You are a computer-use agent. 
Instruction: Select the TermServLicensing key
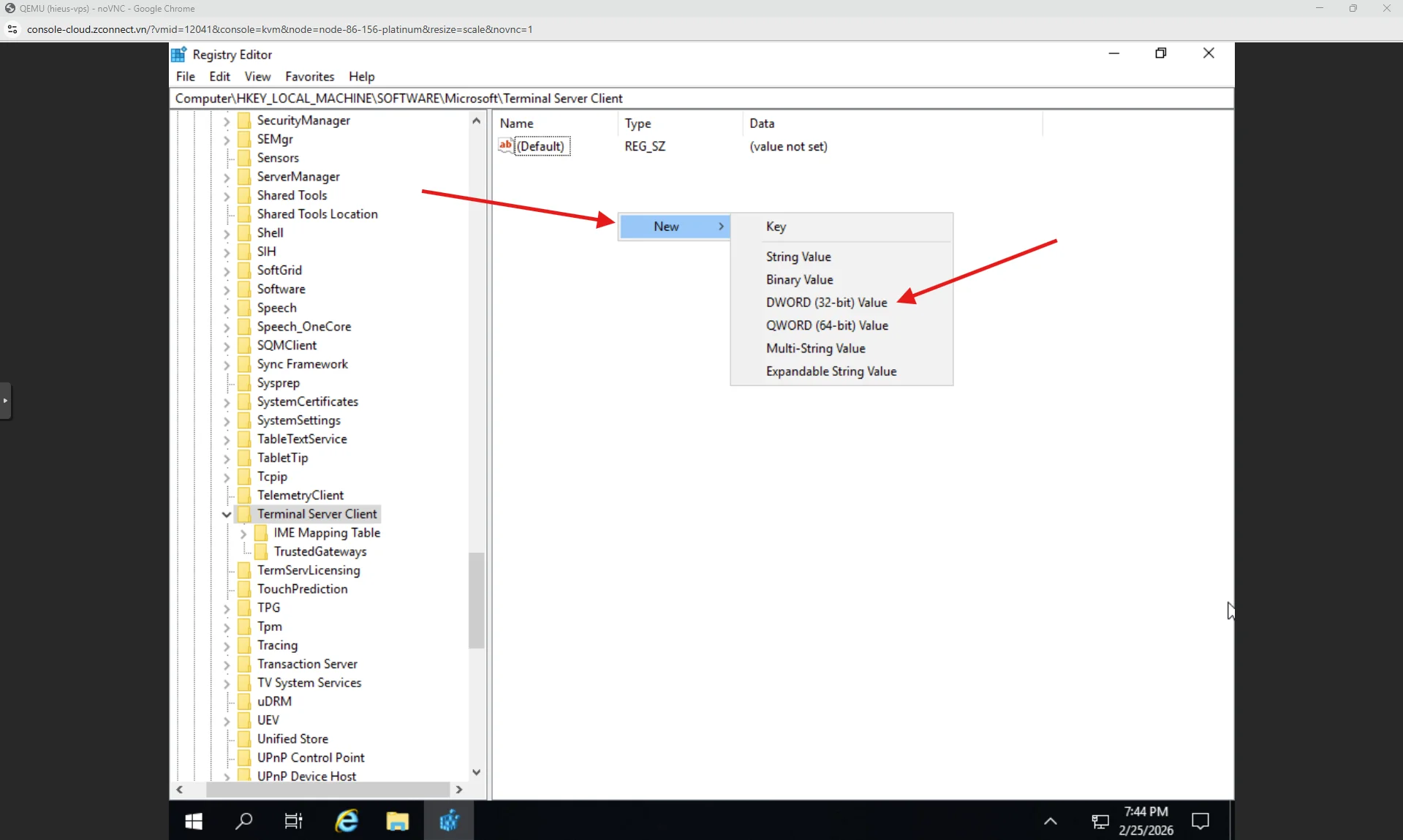(309, 570)
